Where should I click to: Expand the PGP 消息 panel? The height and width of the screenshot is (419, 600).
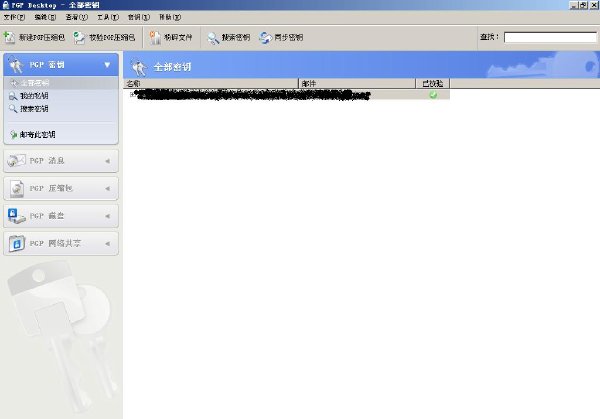click(x=61, y=161)
